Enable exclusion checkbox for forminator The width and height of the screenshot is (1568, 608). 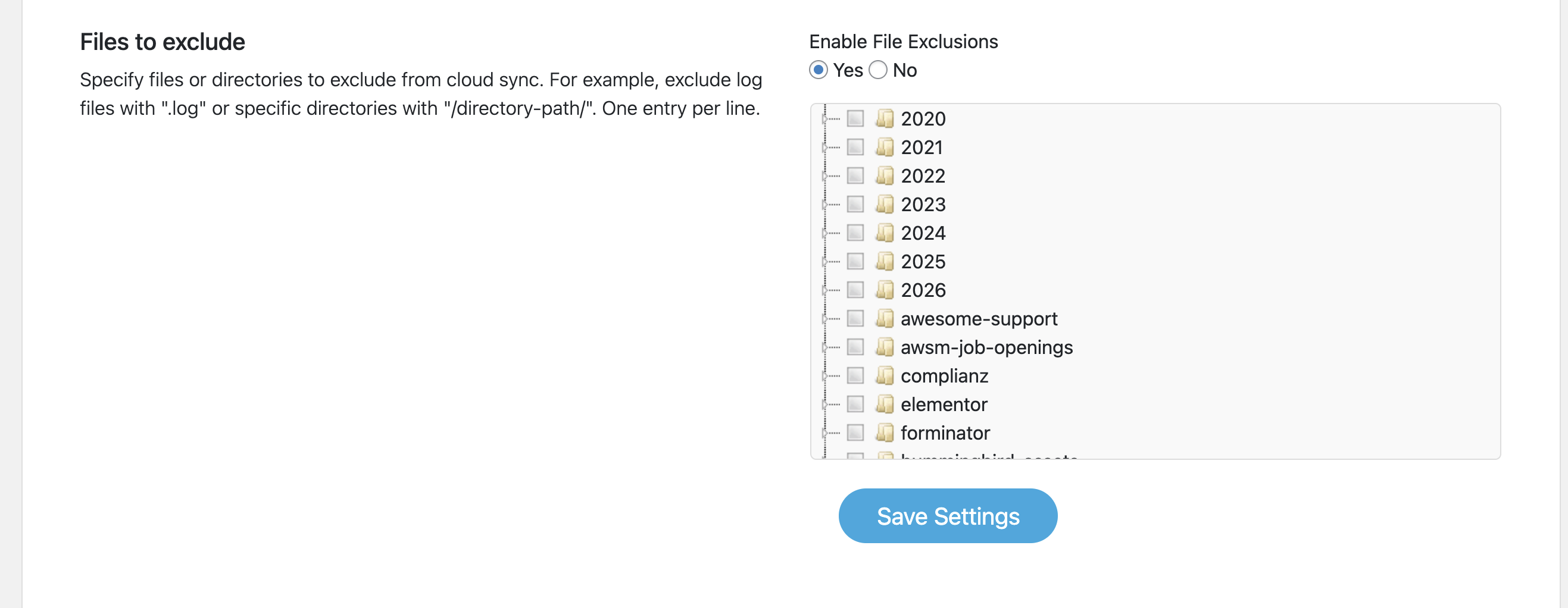pyautogui.click(x=855, y=432)
